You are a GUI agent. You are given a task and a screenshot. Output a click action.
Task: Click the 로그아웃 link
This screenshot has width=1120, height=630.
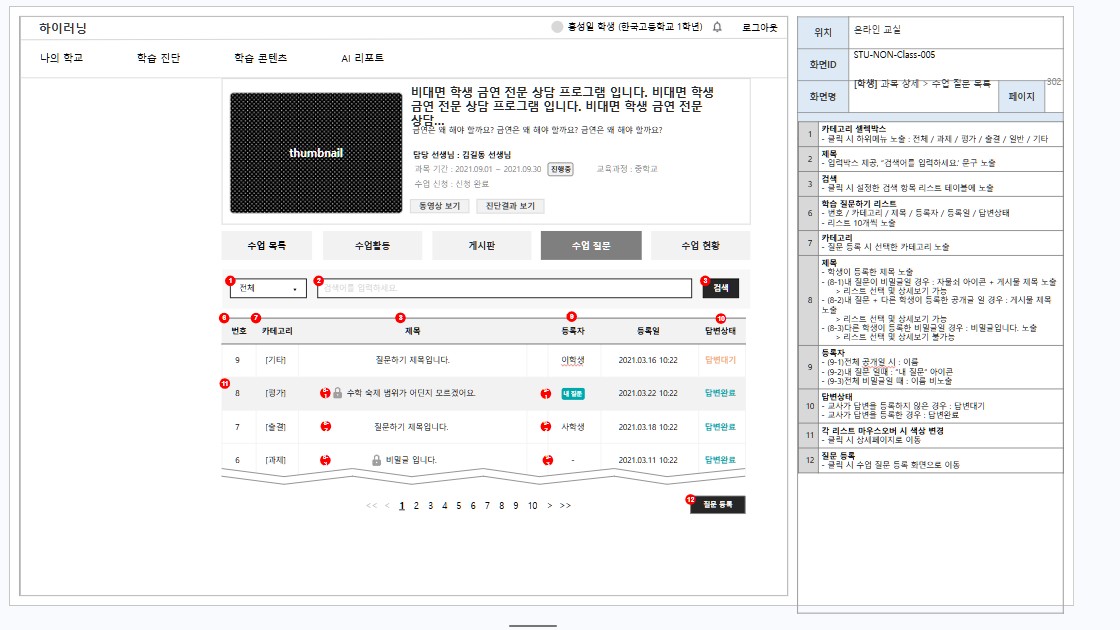pos(759,27)
